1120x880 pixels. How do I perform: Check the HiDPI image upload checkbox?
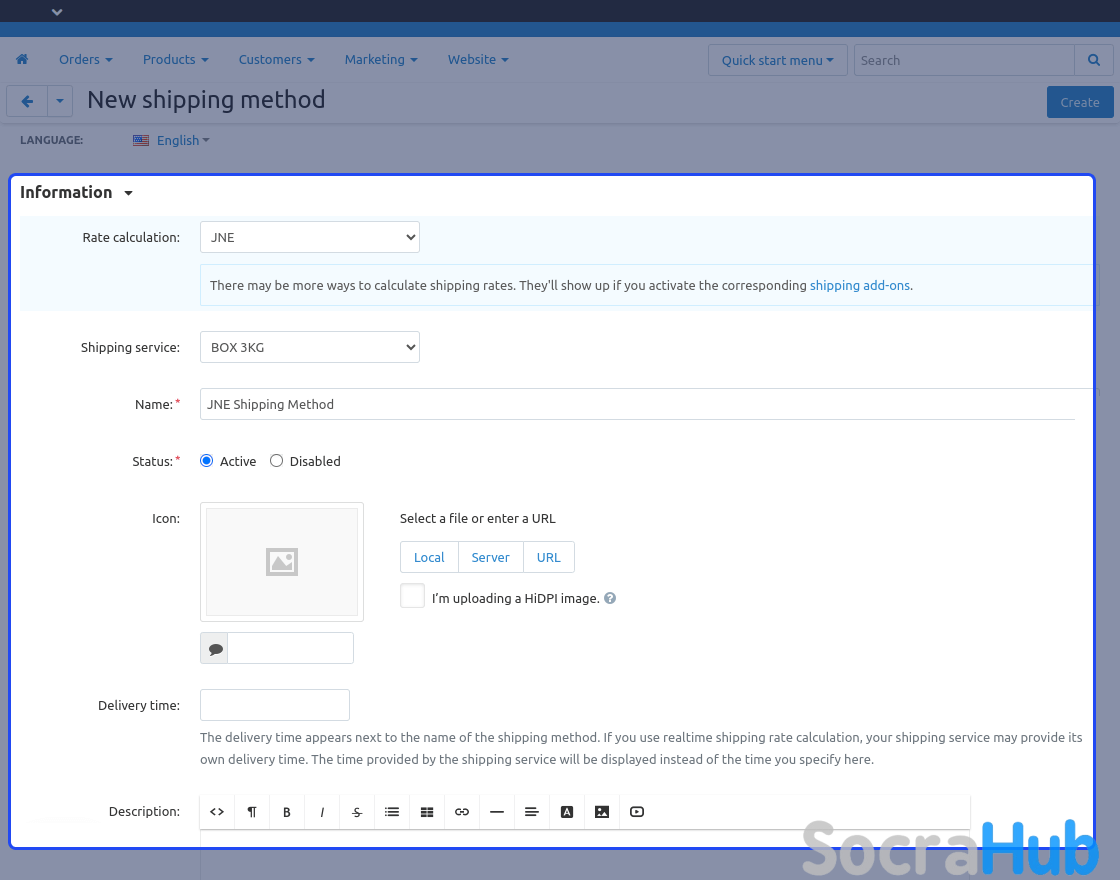point(412,596)
